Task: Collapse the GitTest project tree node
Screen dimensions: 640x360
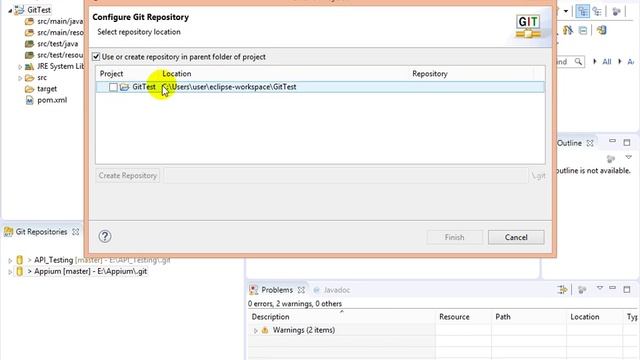Action: [10, 11]
